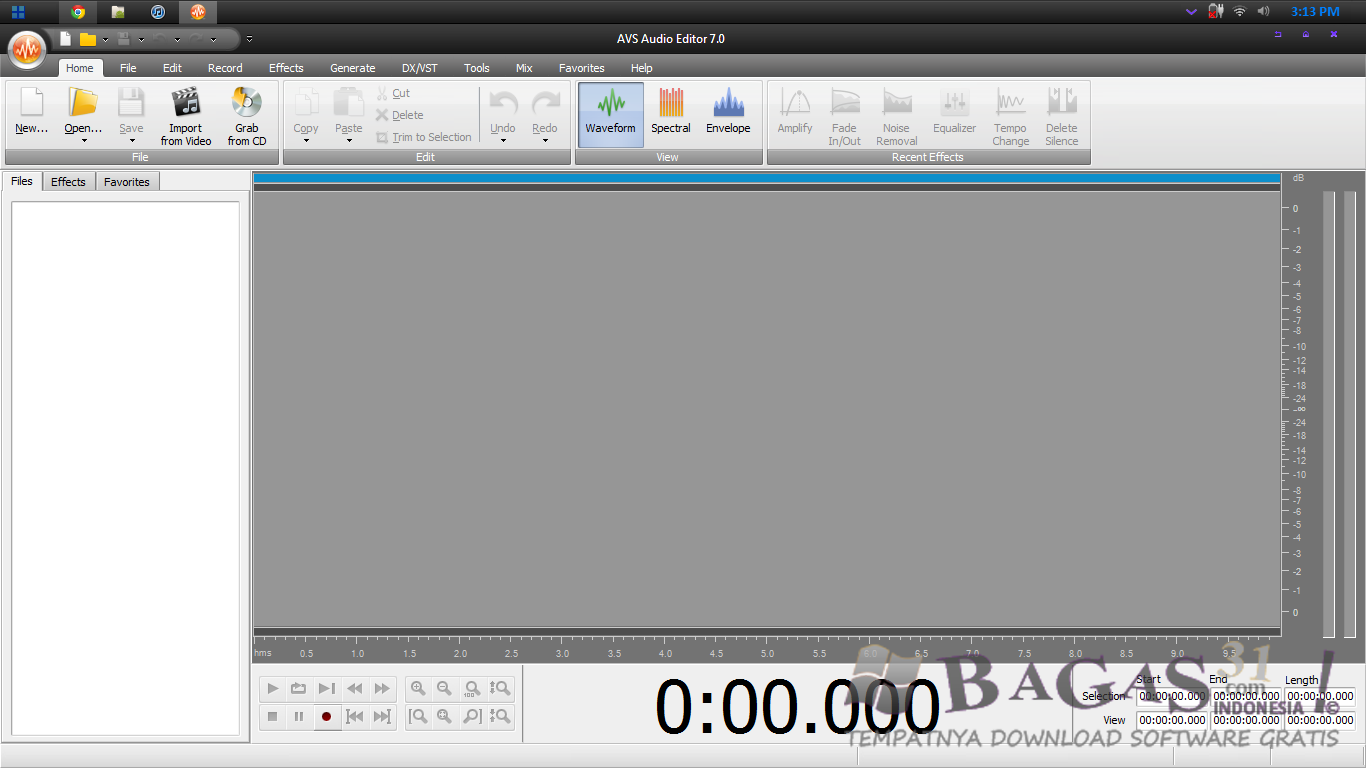Expand the Paste dropdown arrow

(x=349, y=140)
